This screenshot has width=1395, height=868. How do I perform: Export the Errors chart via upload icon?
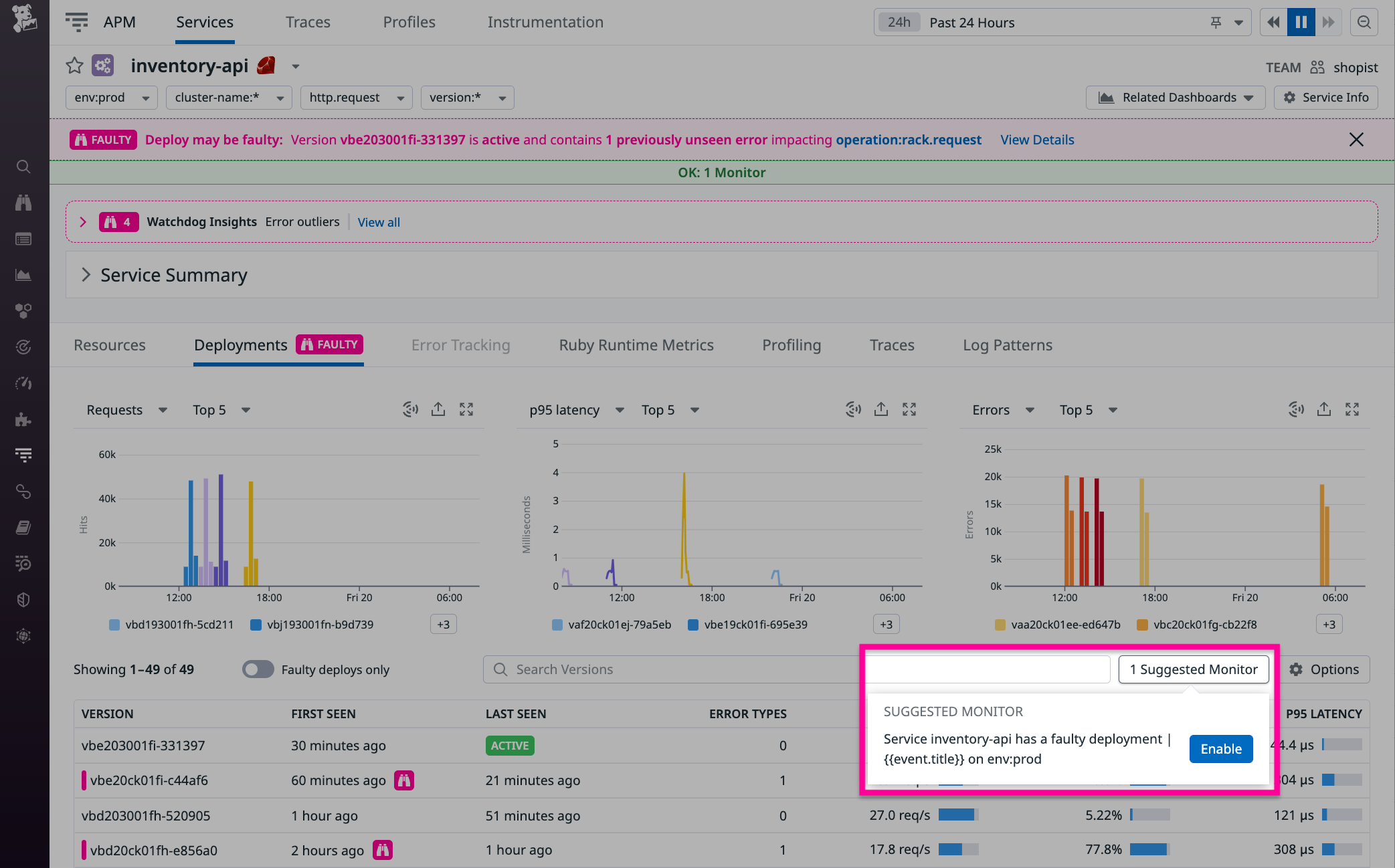pos(1323,409)
